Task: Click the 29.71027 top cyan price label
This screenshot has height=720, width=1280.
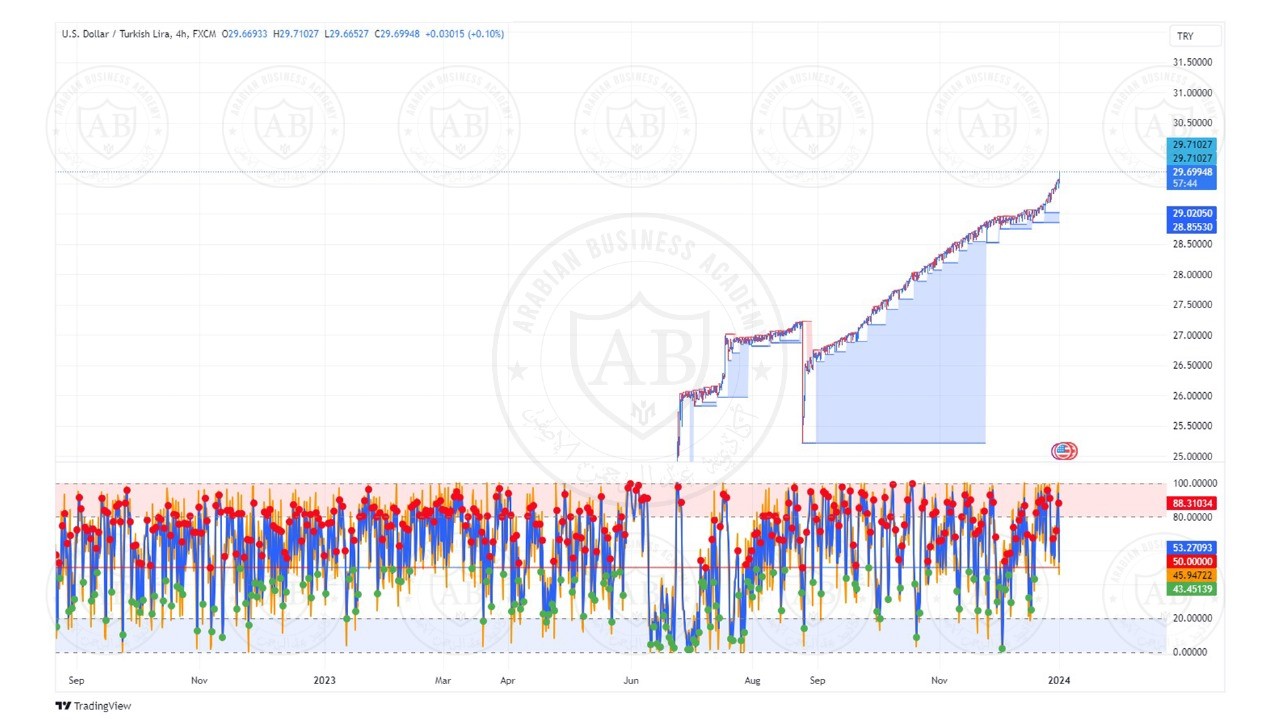Action: click(1192, 145)
